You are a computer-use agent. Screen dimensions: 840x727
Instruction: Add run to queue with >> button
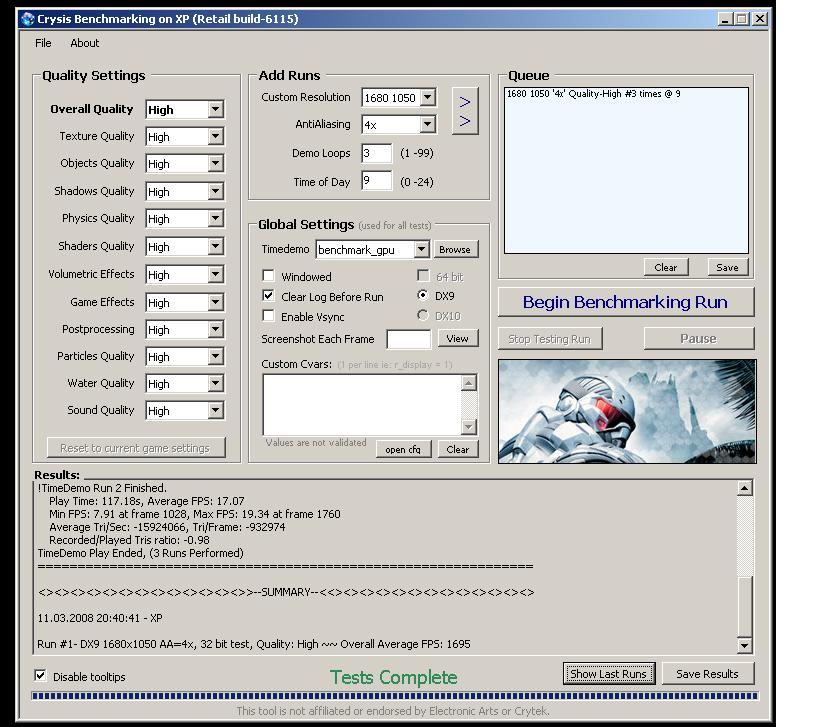[464, 111]
